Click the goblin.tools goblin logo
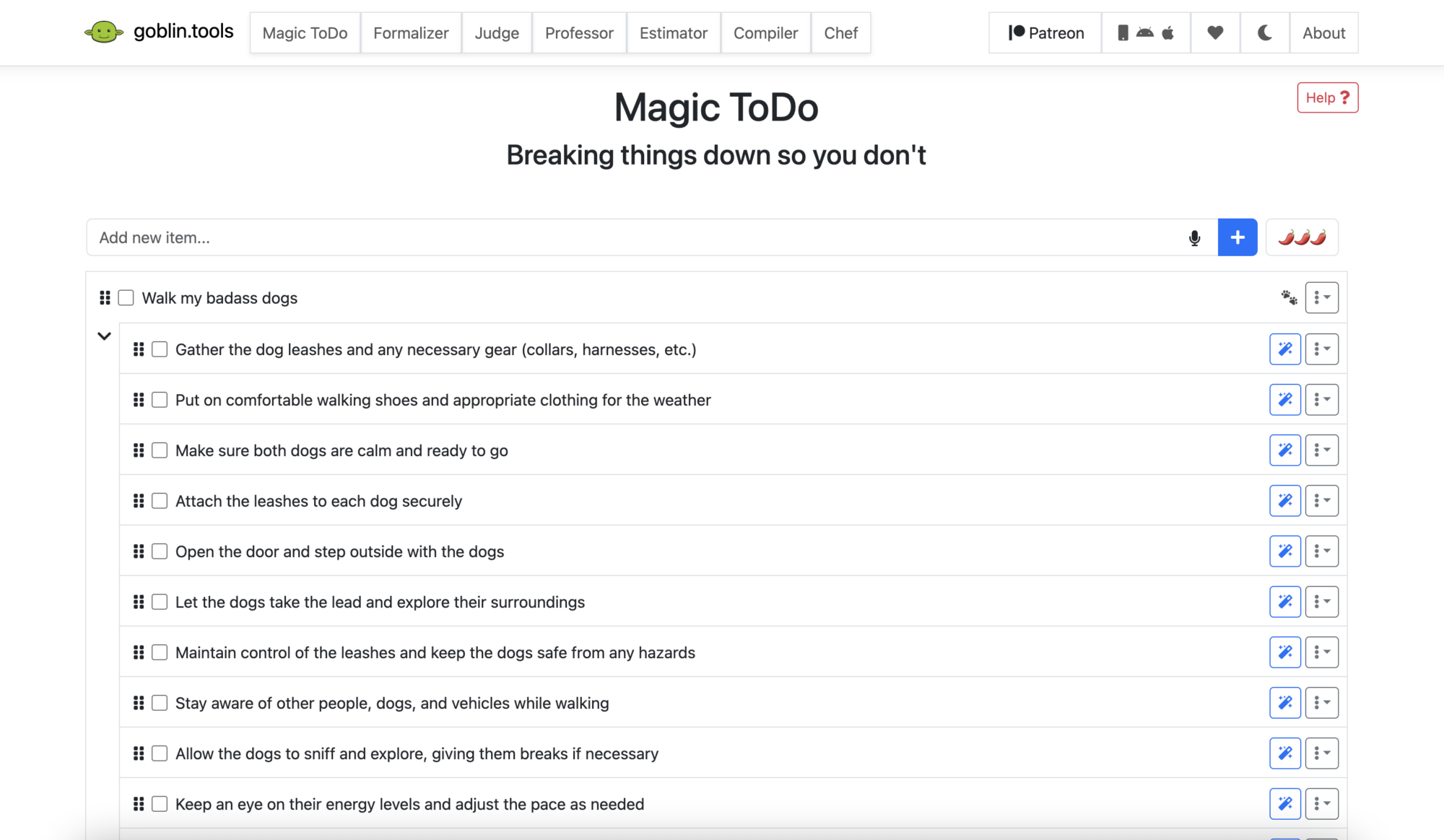 [105, 32]
